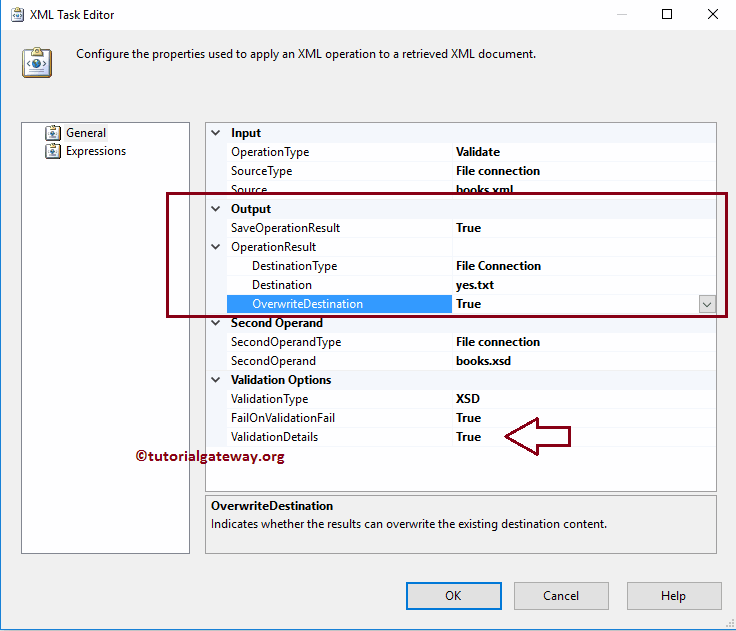
Task: Click the FailOnValidationFail True value
Action: [468, 418]
